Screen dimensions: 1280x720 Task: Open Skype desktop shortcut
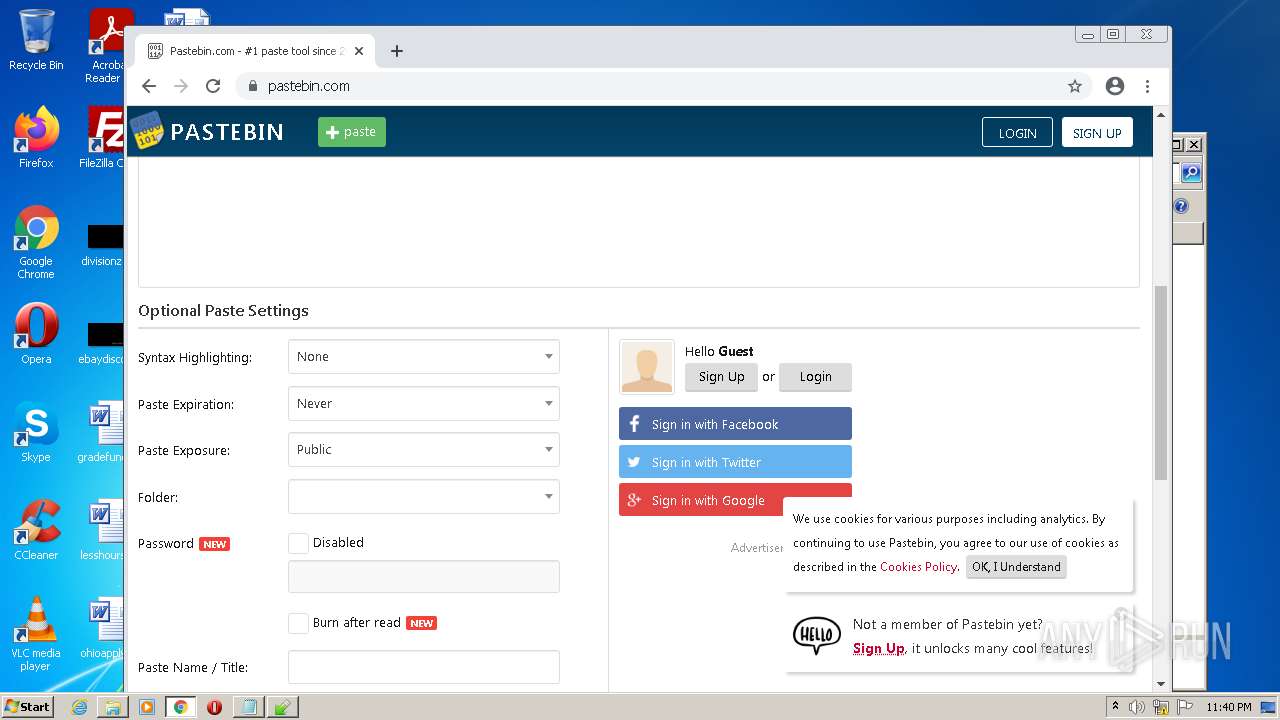36,431
